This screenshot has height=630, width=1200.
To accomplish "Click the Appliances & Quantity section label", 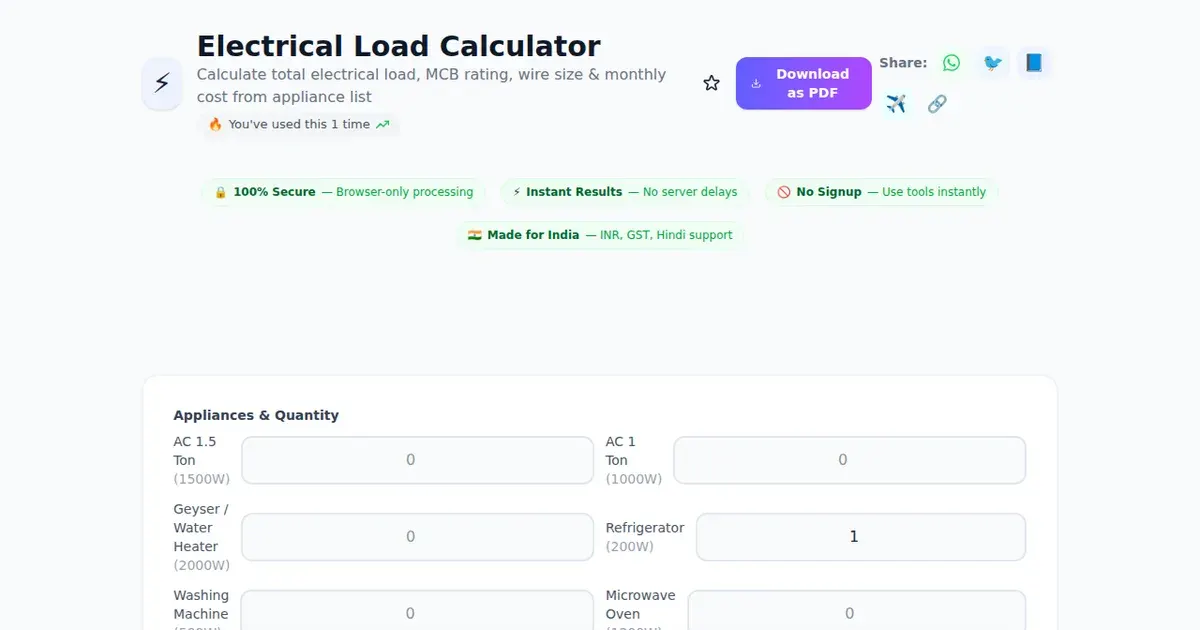I will [256, 415].
